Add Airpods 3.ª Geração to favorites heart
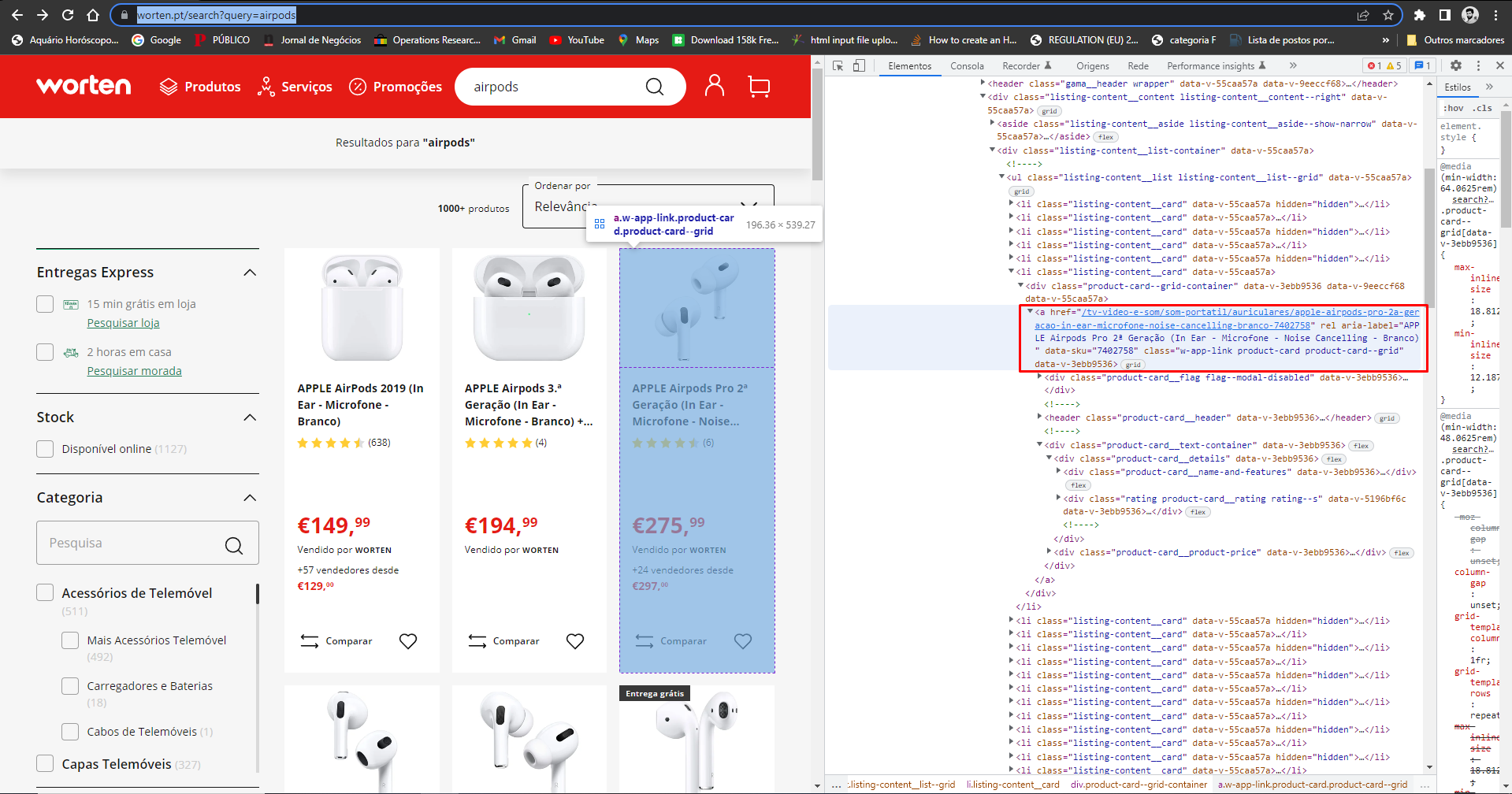This screenshot has width=1512, height=794. [575, 641]
